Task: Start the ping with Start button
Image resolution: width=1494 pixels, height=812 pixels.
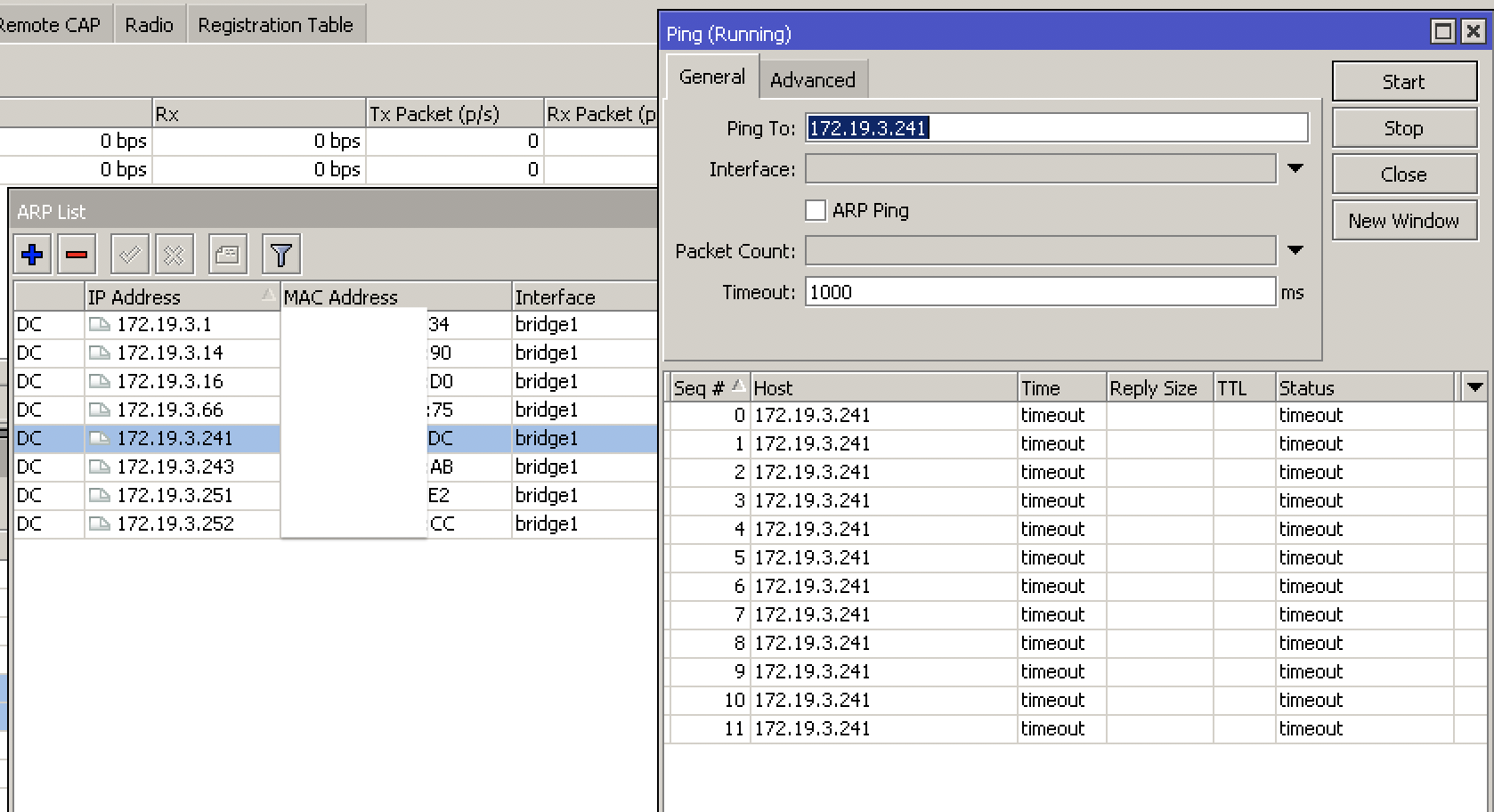Action: (x=1404, y=82)
